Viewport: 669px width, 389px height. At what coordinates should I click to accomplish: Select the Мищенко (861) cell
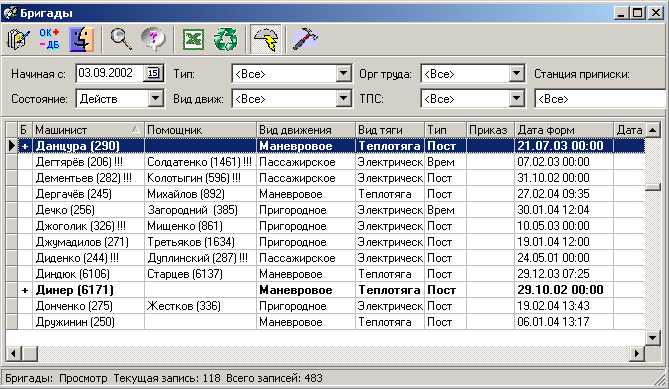coord(201,226)
